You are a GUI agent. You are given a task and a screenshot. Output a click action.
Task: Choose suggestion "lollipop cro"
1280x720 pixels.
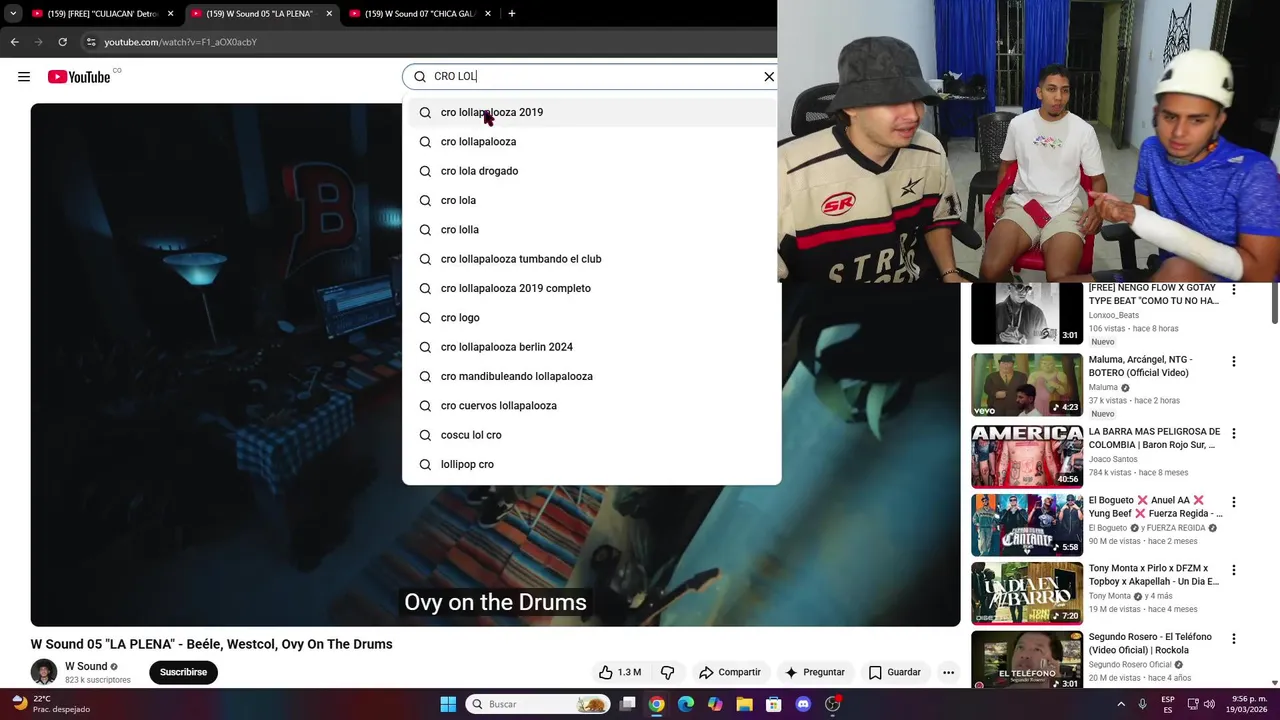[x=591, y=464]
